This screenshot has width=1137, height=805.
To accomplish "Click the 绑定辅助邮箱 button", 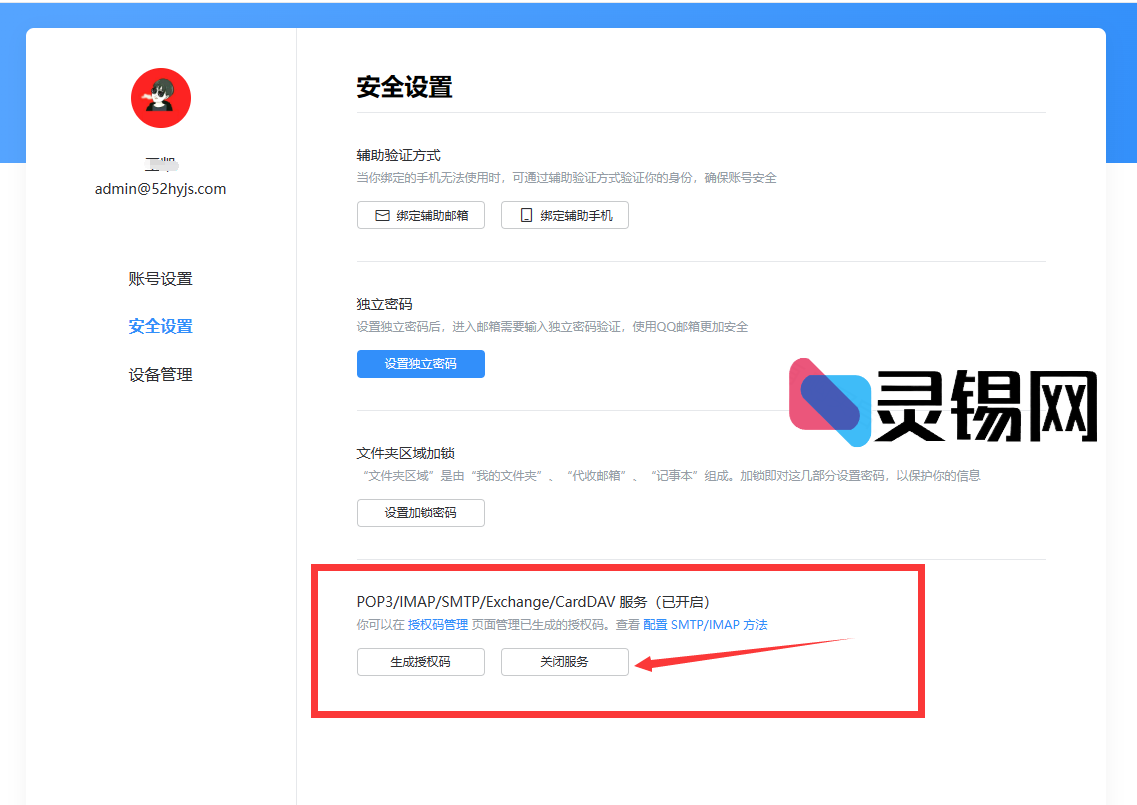I will (420, 214).
